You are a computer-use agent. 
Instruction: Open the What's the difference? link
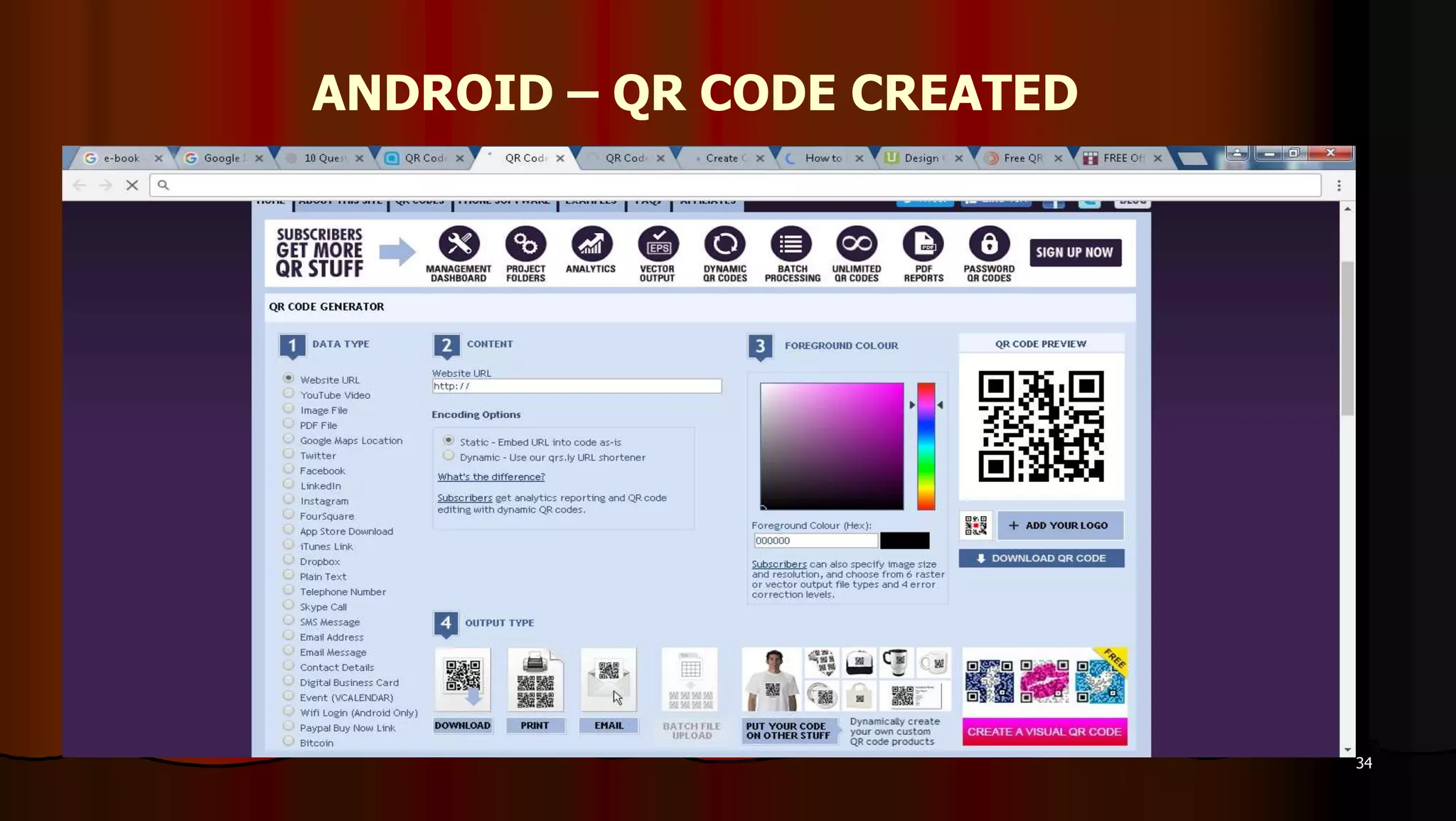coord(491,477)
